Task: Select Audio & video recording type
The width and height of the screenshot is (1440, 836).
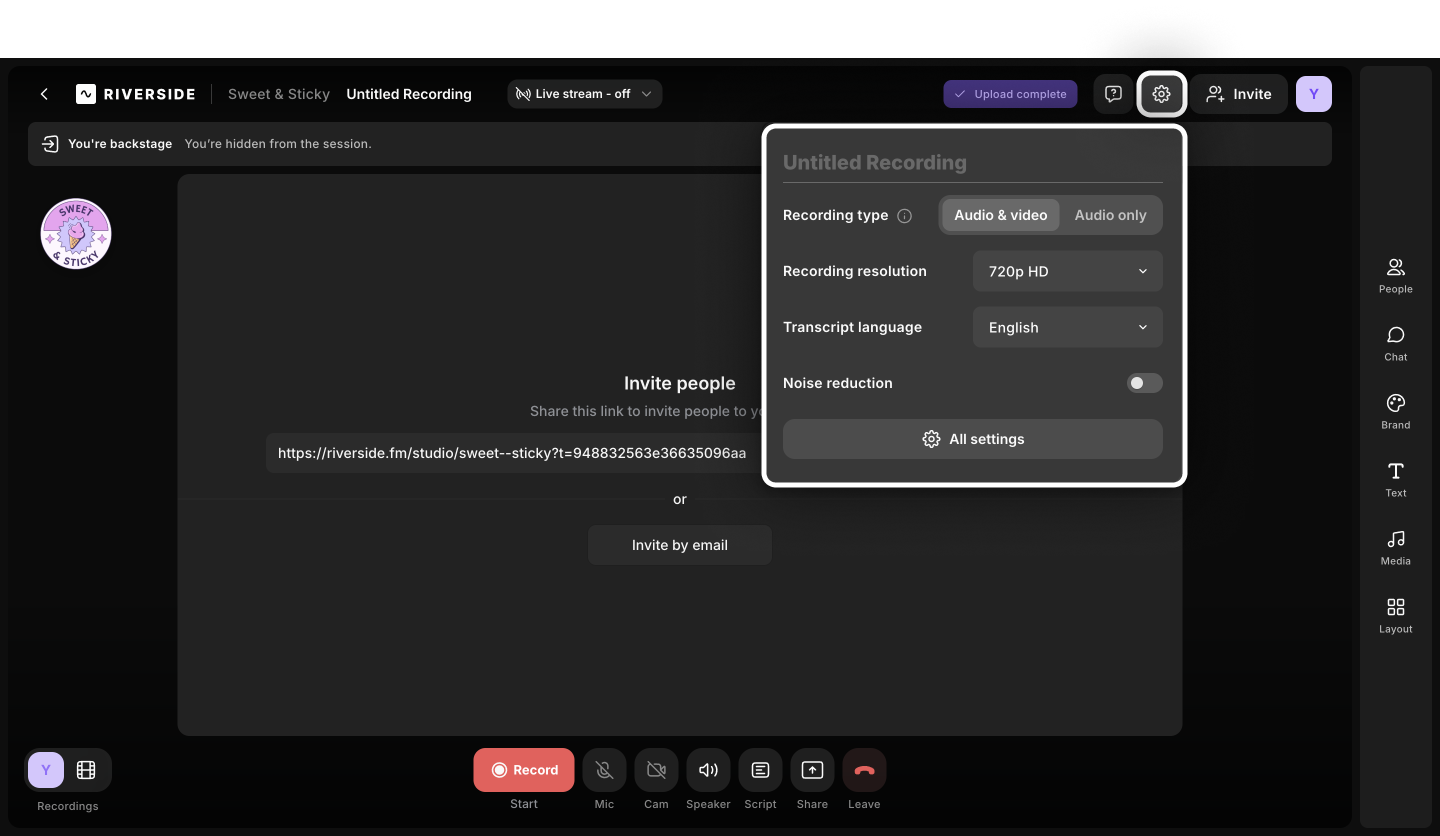Action: pyautogui.click(x=1000, y=215)
